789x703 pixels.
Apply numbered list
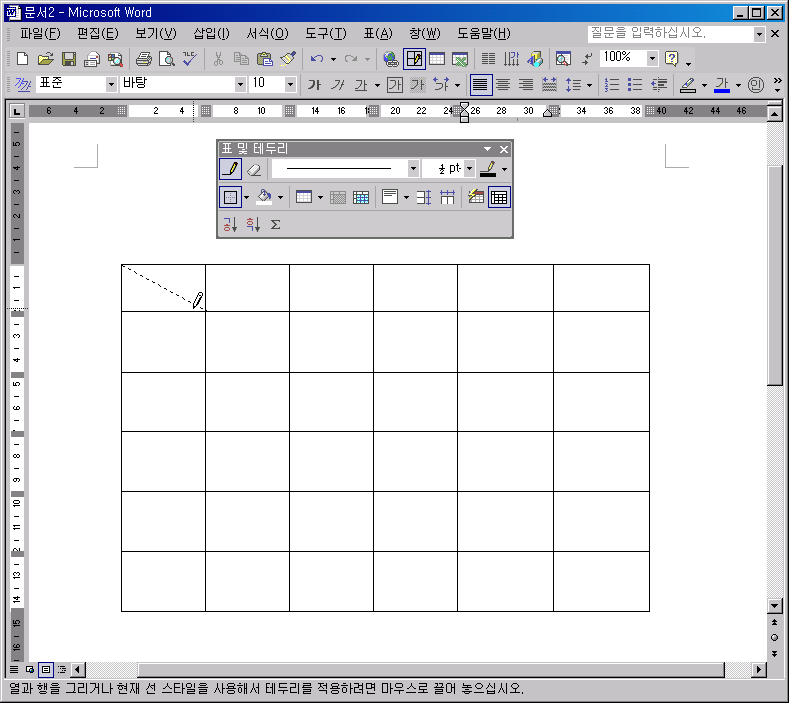pyautogui.click(x=612, y=85)
